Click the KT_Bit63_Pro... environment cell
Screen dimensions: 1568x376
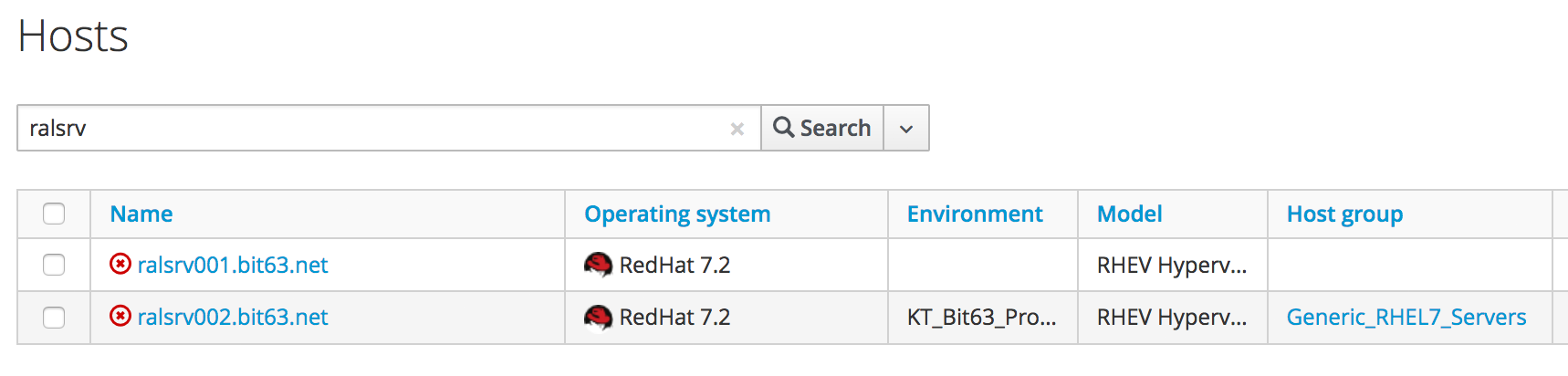(x=981, y=317)
